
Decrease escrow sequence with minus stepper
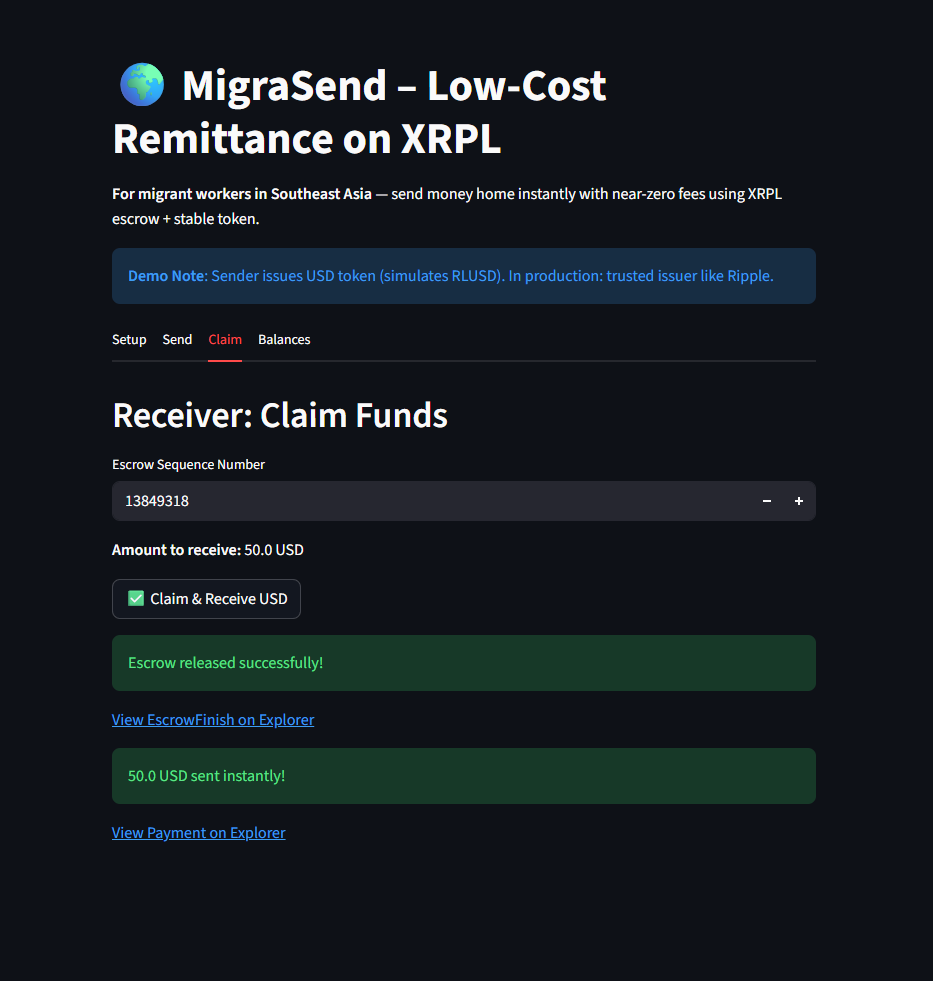[767, 501]
